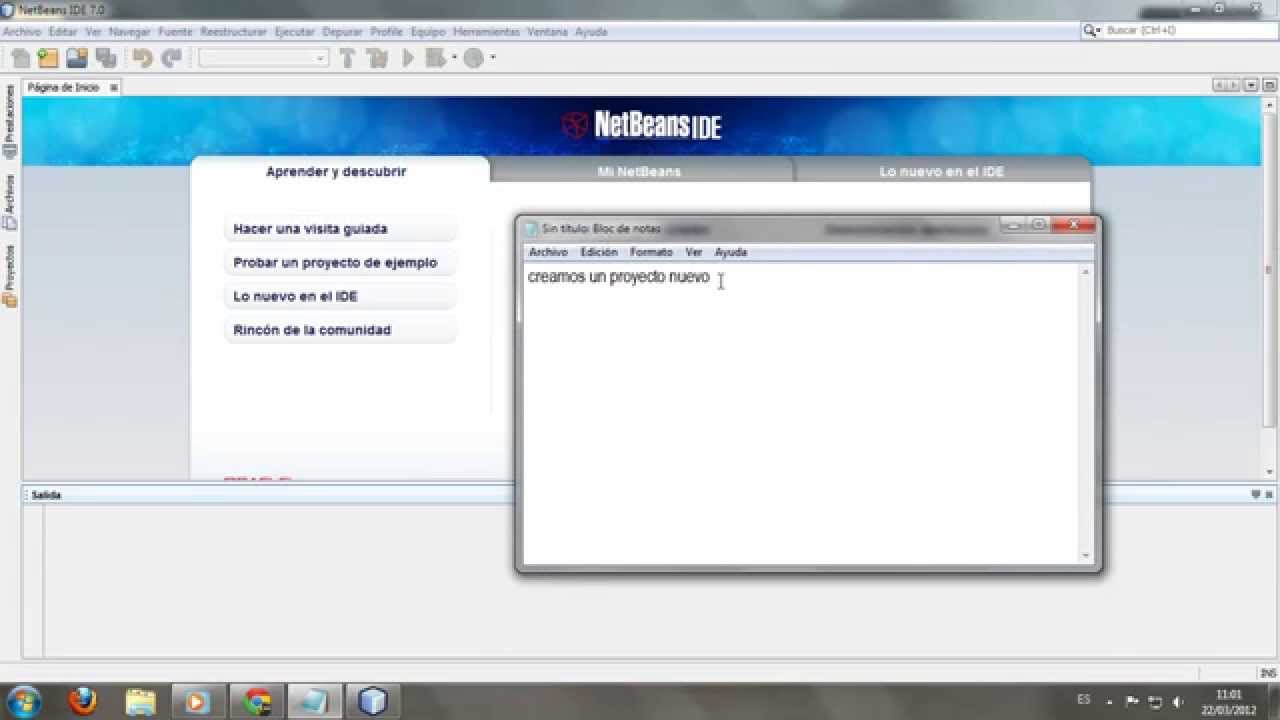Click the Notepad scrollbar down arrow
Image resolution: width=1280 pixels, height=720 pixels.
[x=1086, y=556]
